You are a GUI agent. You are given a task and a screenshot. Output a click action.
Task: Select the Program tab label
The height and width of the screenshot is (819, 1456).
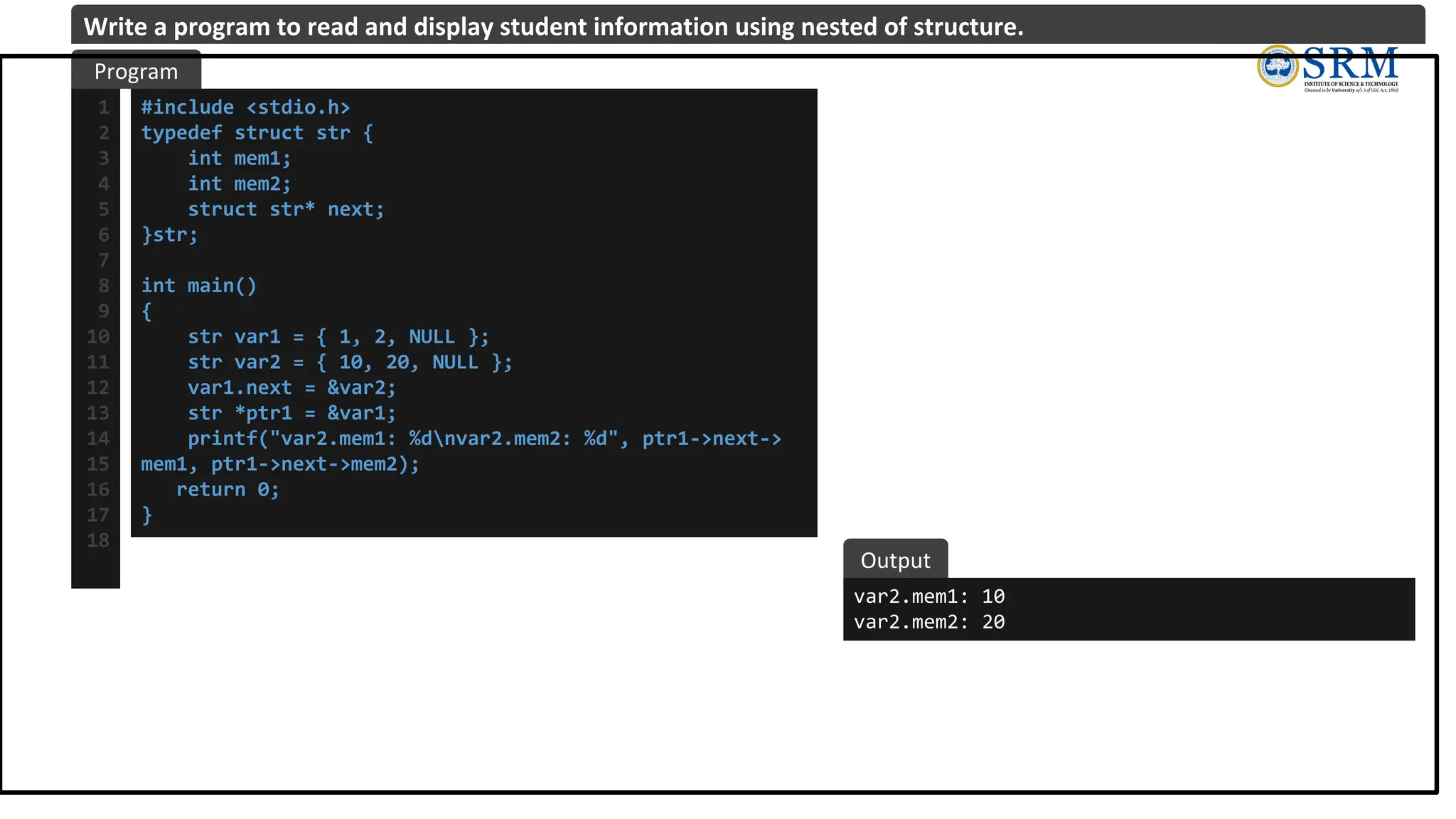pyautogui.click(x=136, y=72)
